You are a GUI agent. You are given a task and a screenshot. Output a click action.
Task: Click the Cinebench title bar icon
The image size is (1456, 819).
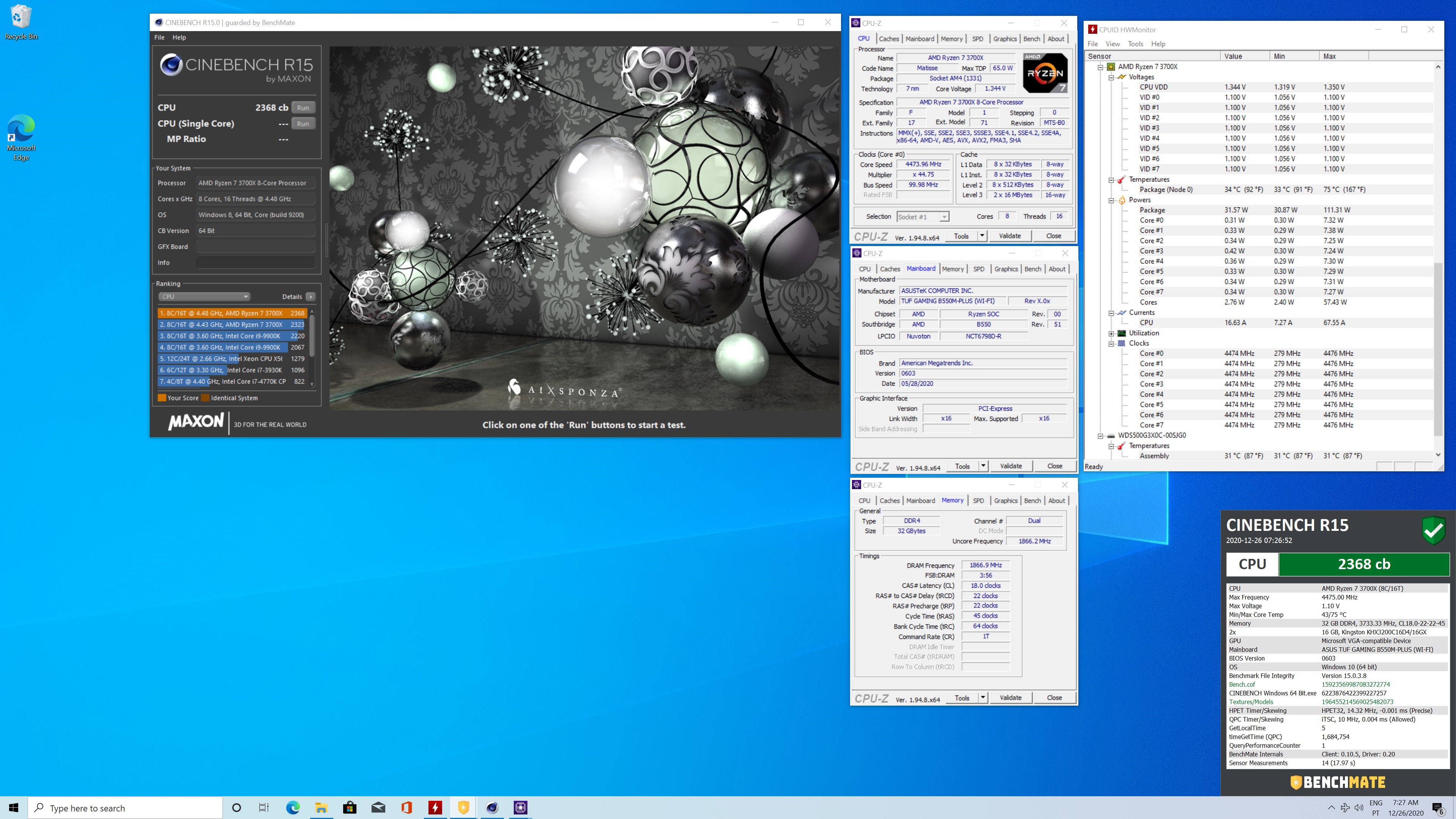pos(159,23)
